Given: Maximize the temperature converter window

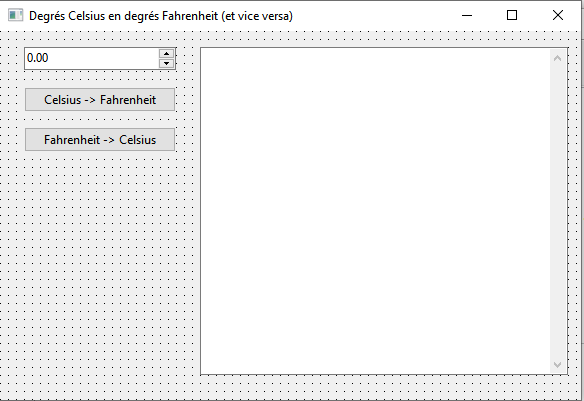Looking at the screenshot, I should (512, 15).
